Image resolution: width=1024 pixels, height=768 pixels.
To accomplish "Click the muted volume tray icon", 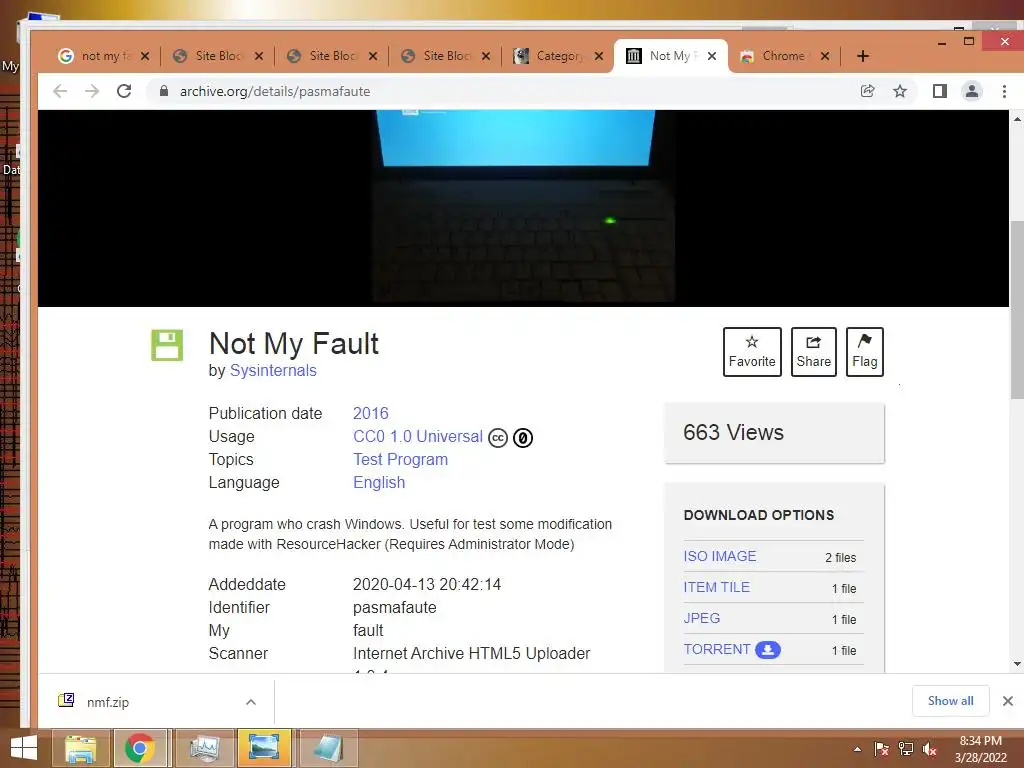I will [x=930, y=749].
